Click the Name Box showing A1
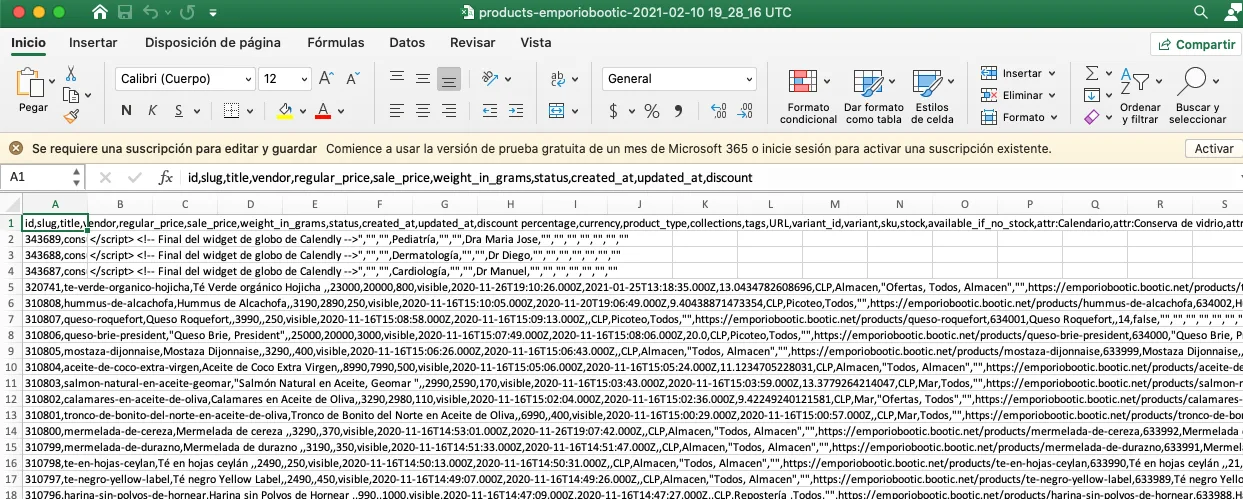The image size is (1243, 499). click(43, 178)
